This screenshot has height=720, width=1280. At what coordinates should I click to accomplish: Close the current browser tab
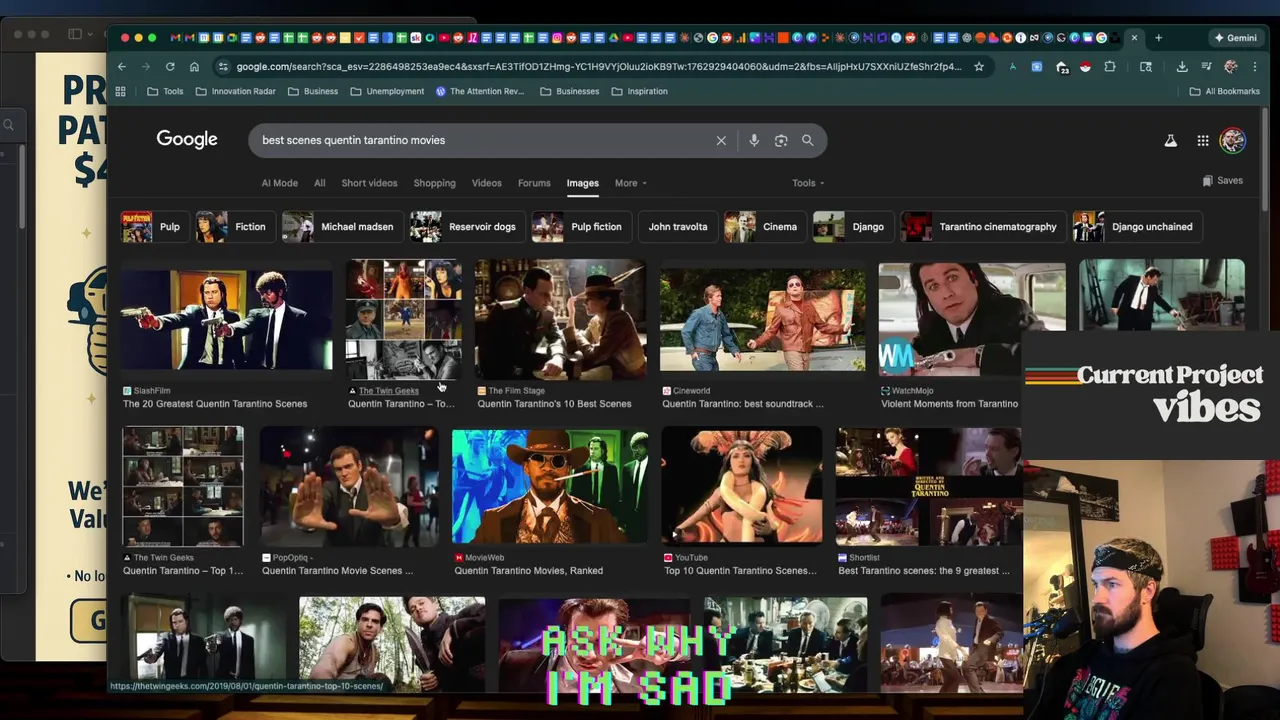[x=1134, y=38]
